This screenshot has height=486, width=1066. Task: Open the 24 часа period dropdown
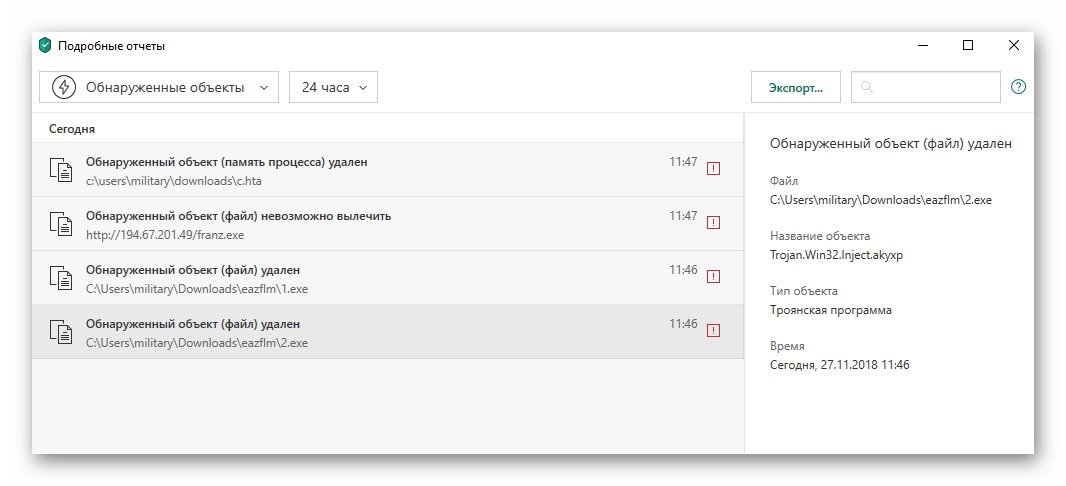pyautogui.click(x=333, y=87)
